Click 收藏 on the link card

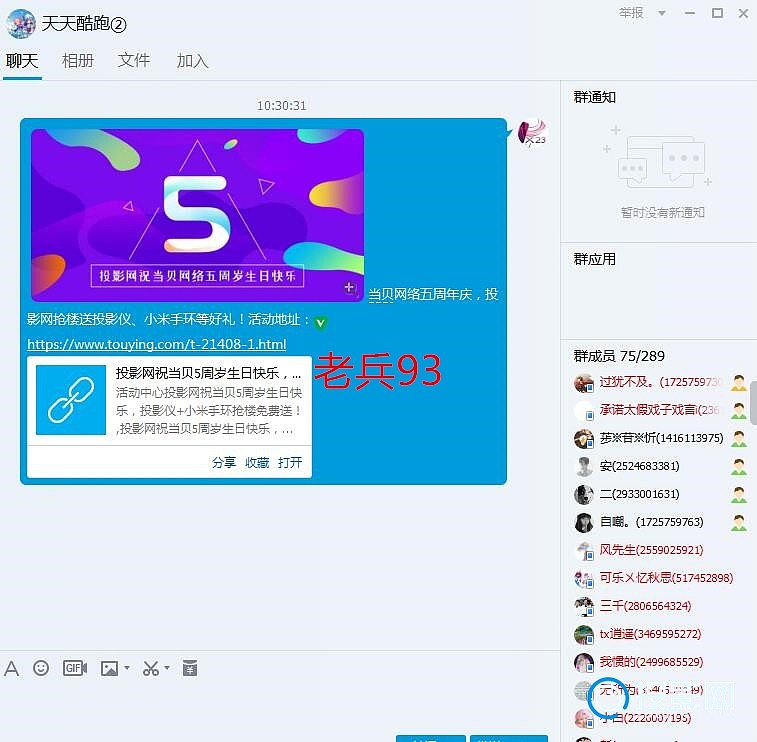point(257,463)
